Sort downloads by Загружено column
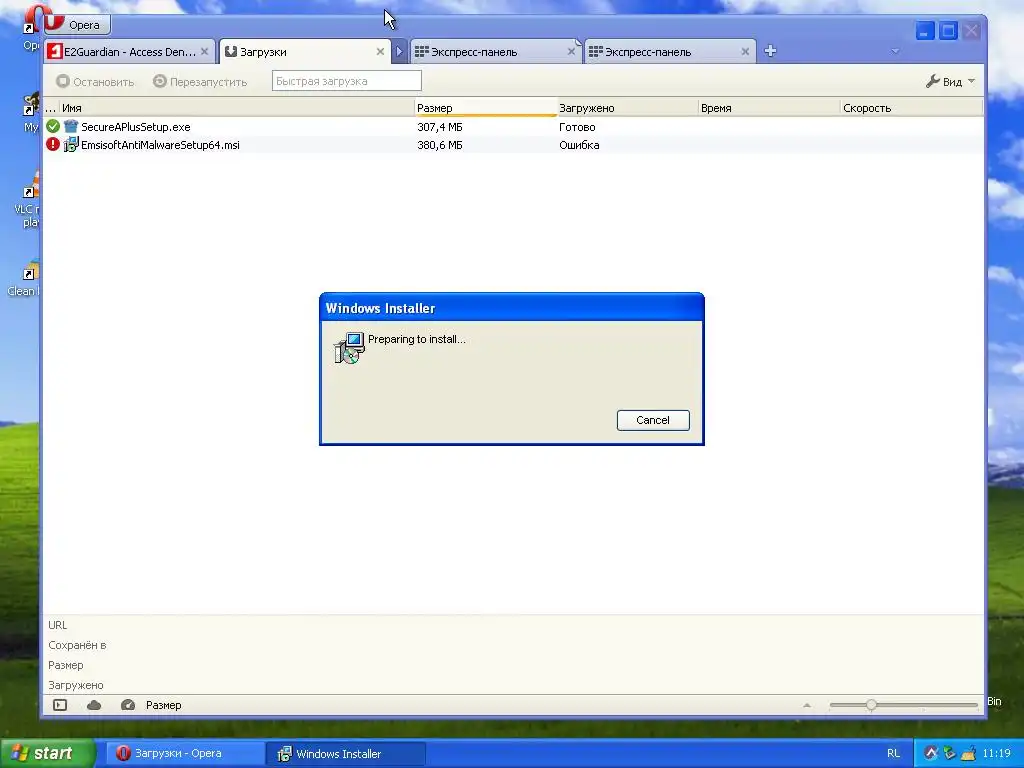1024x768 pixels. tap(627, 108)
